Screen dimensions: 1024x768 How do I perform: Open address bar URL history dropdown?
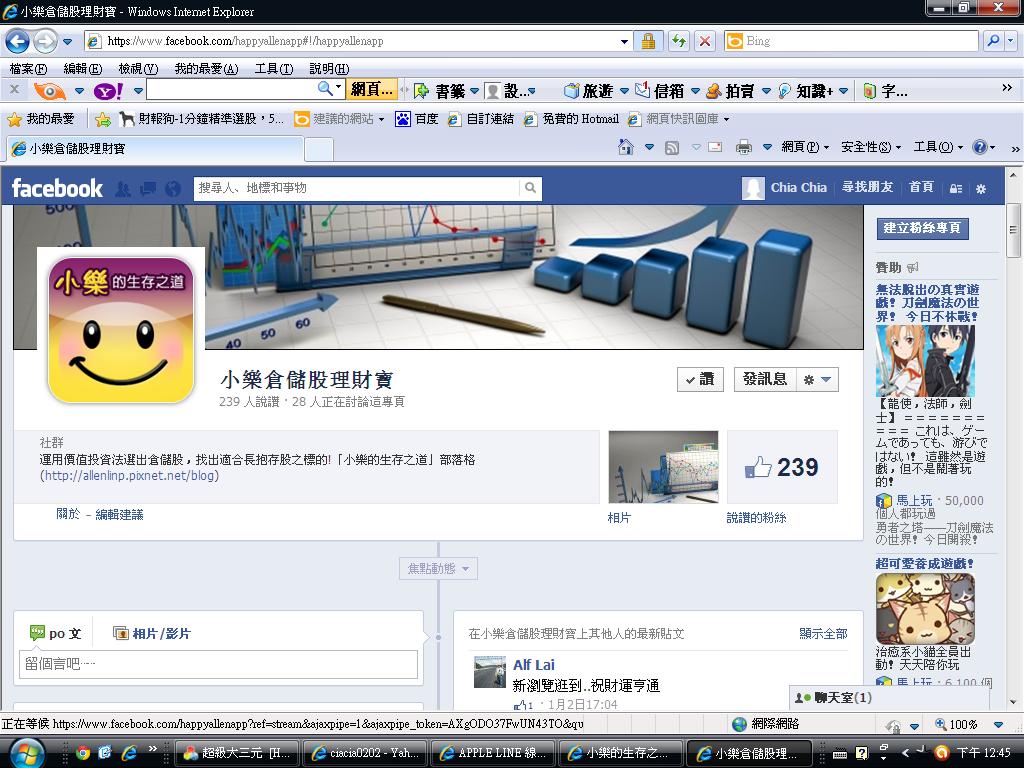624,41
